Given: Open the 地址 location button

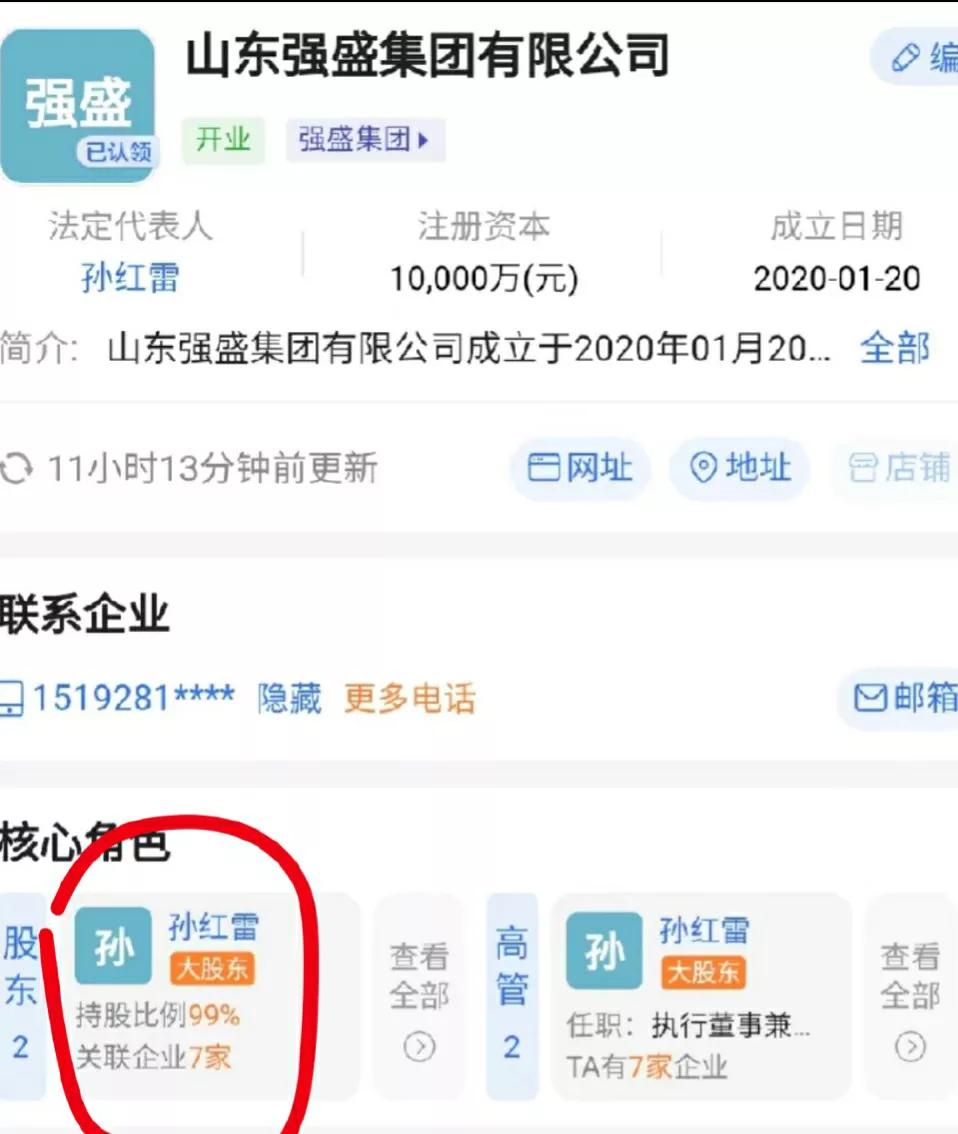Looking at the screenshot, I should pyautogui.click(x=739, y=468).
